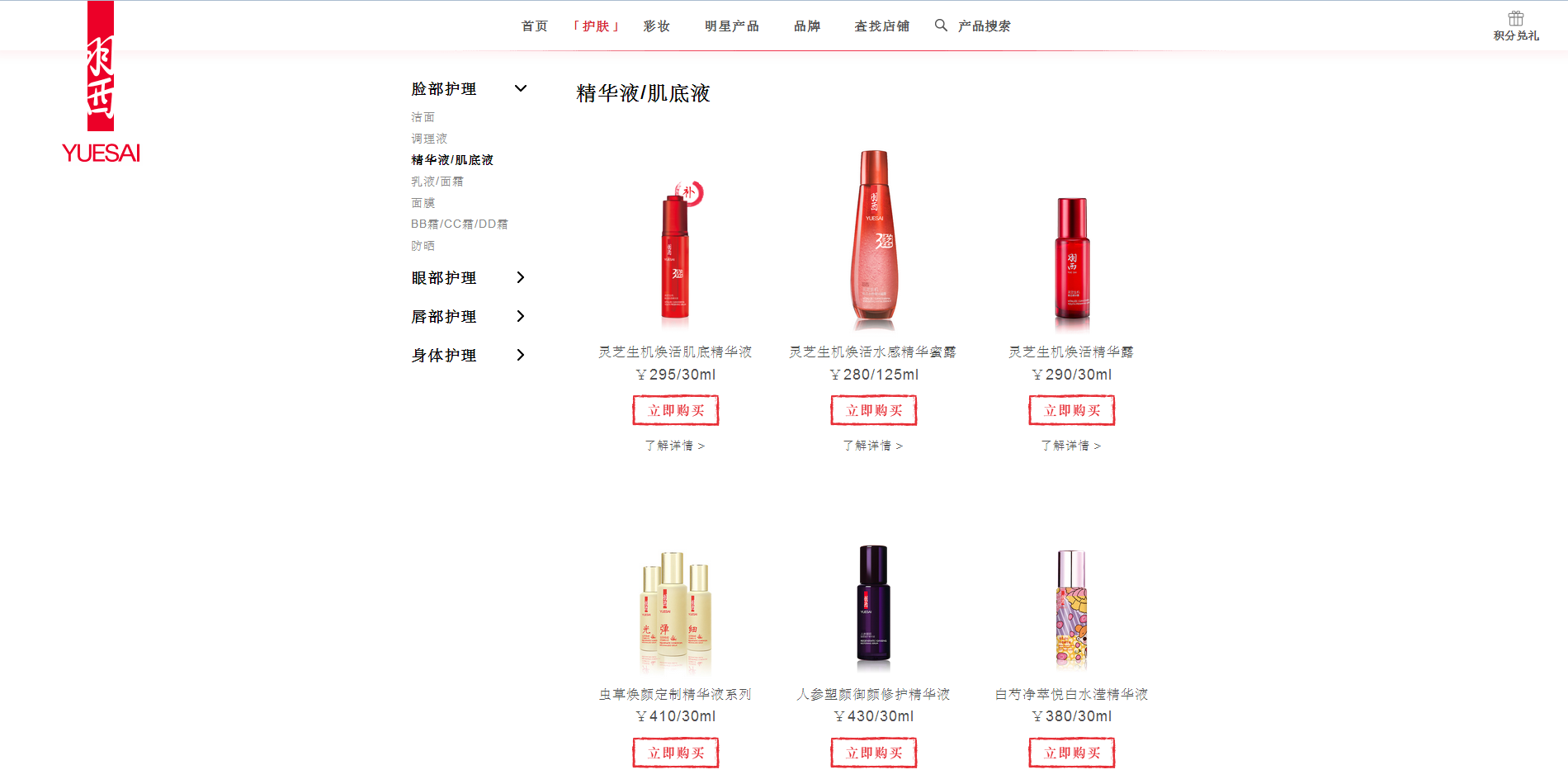The image size is (1568, 779).
Task: Click the YUESAI brand logo
Action: pyautogui.click(x=101, y=83)
